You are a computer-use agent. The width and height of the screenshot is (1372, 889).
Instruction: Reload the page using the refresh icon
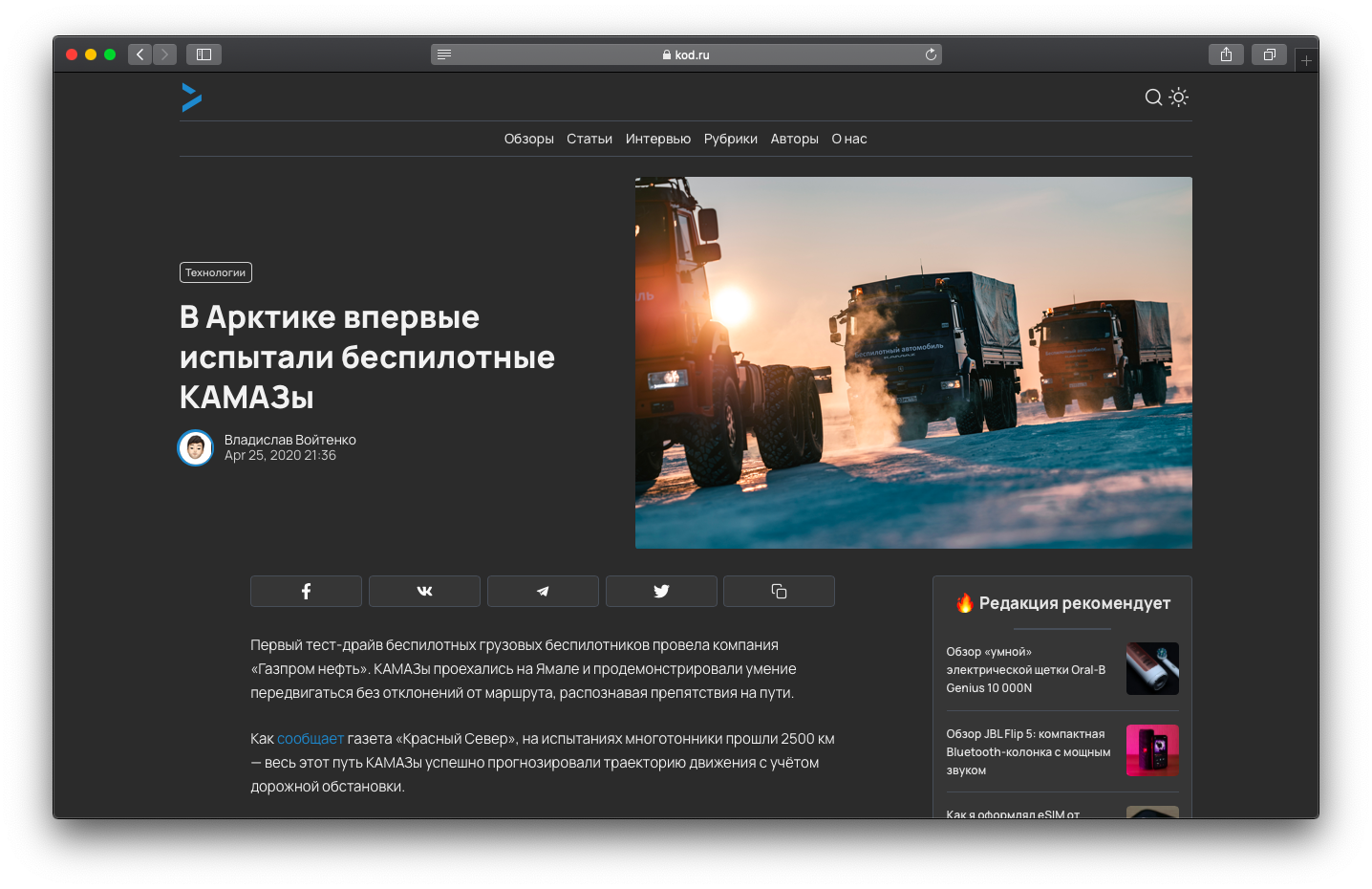pos(931,54)
